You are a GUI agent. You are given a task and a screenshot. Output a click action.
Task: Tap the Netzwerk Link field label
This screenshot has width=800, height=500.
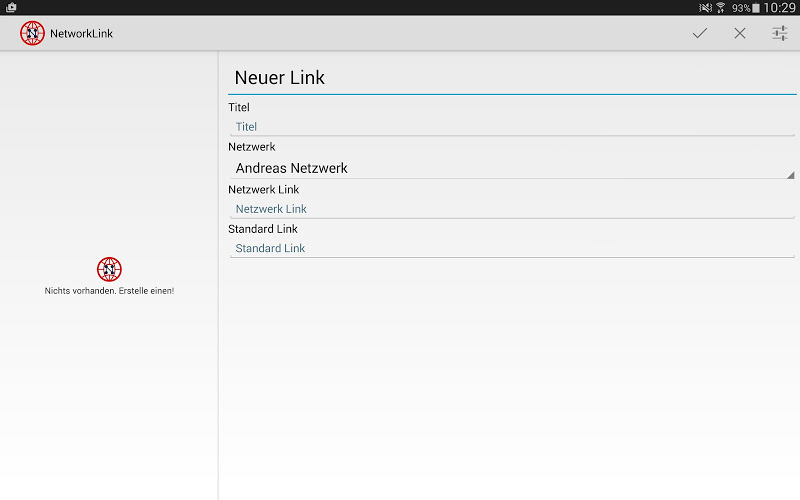[x=263, y=189]
